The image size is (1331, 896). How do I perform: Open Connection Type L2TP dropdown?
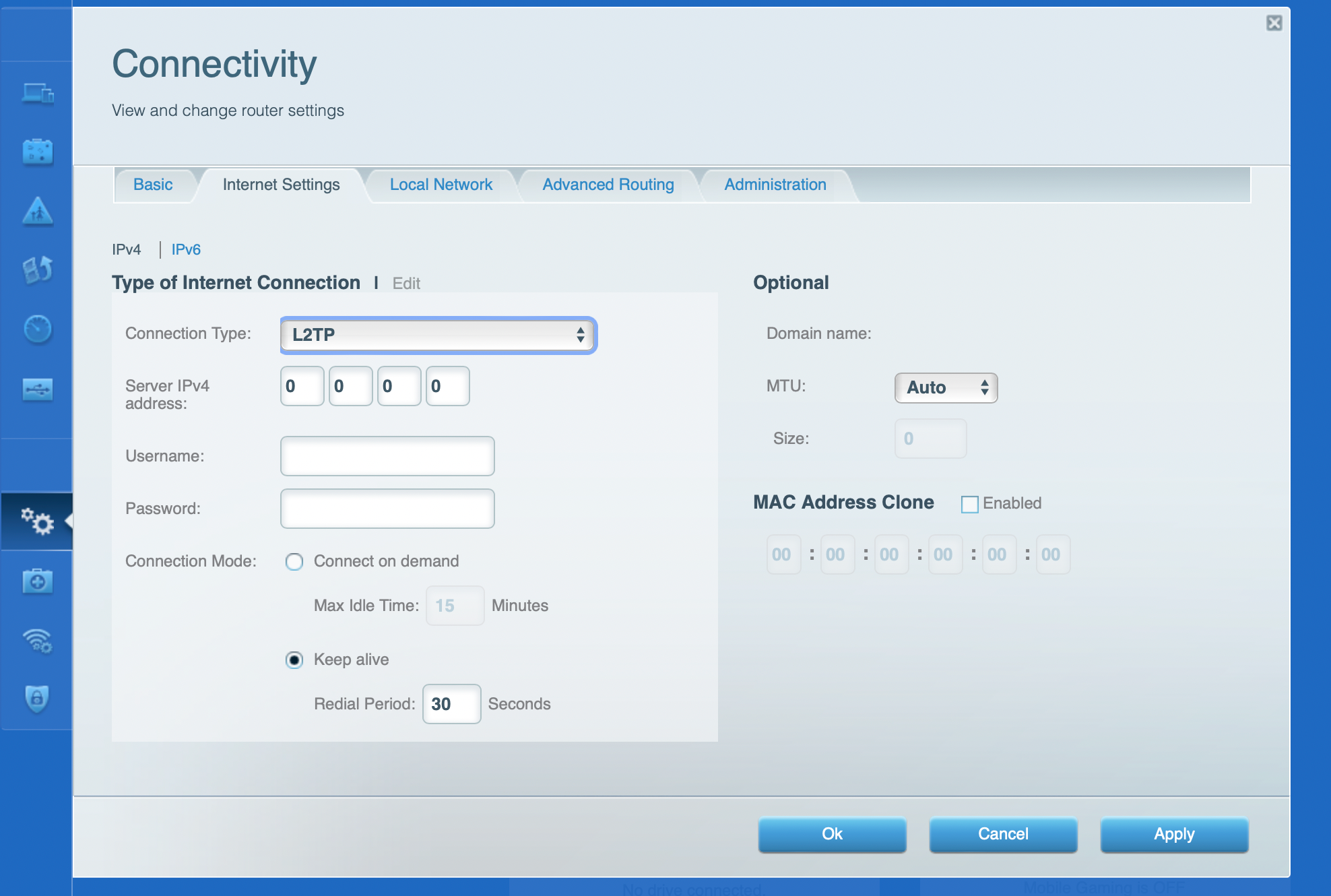438,335
